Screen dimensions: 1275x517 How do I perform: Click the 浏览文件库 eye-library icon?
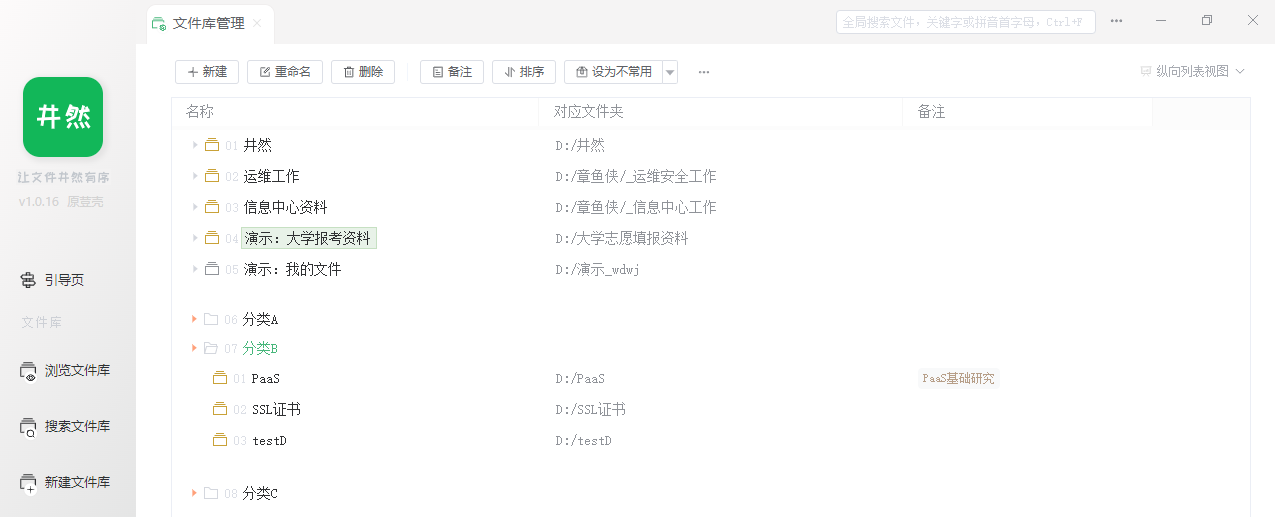click(x=29, y=371)
